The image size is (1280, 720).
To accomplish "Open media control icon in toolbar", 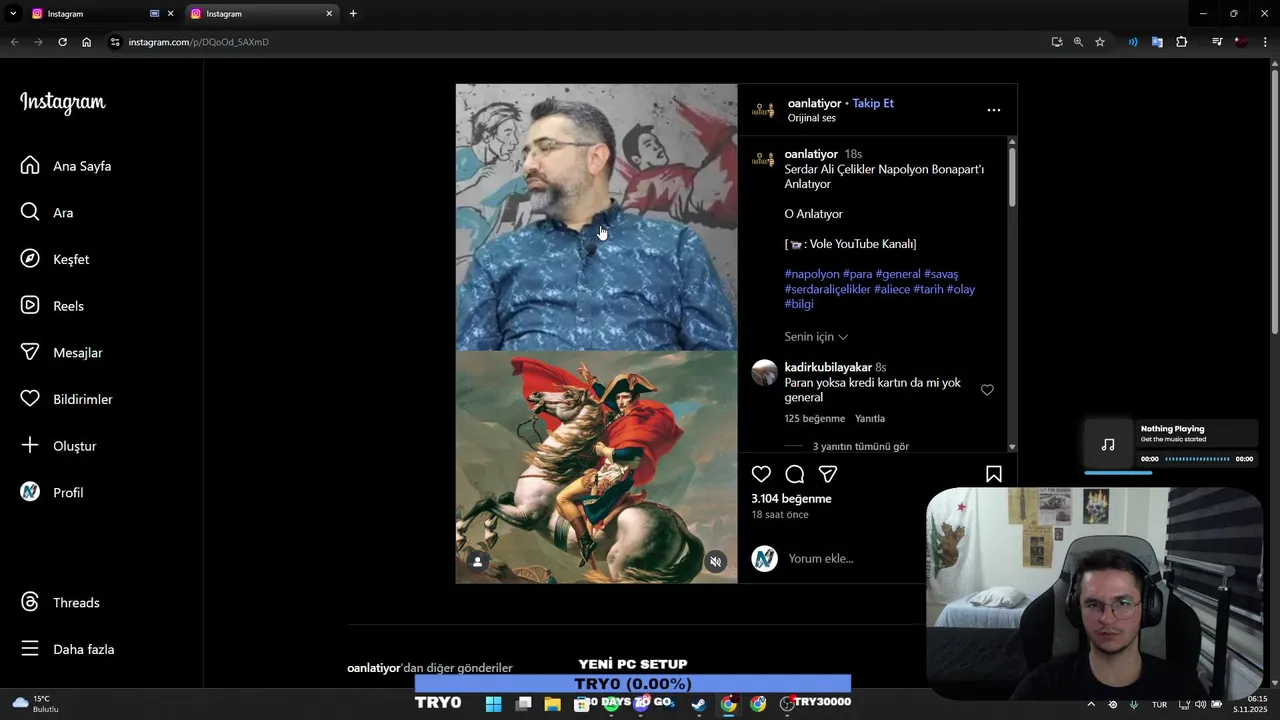I will coord(1217,42).
